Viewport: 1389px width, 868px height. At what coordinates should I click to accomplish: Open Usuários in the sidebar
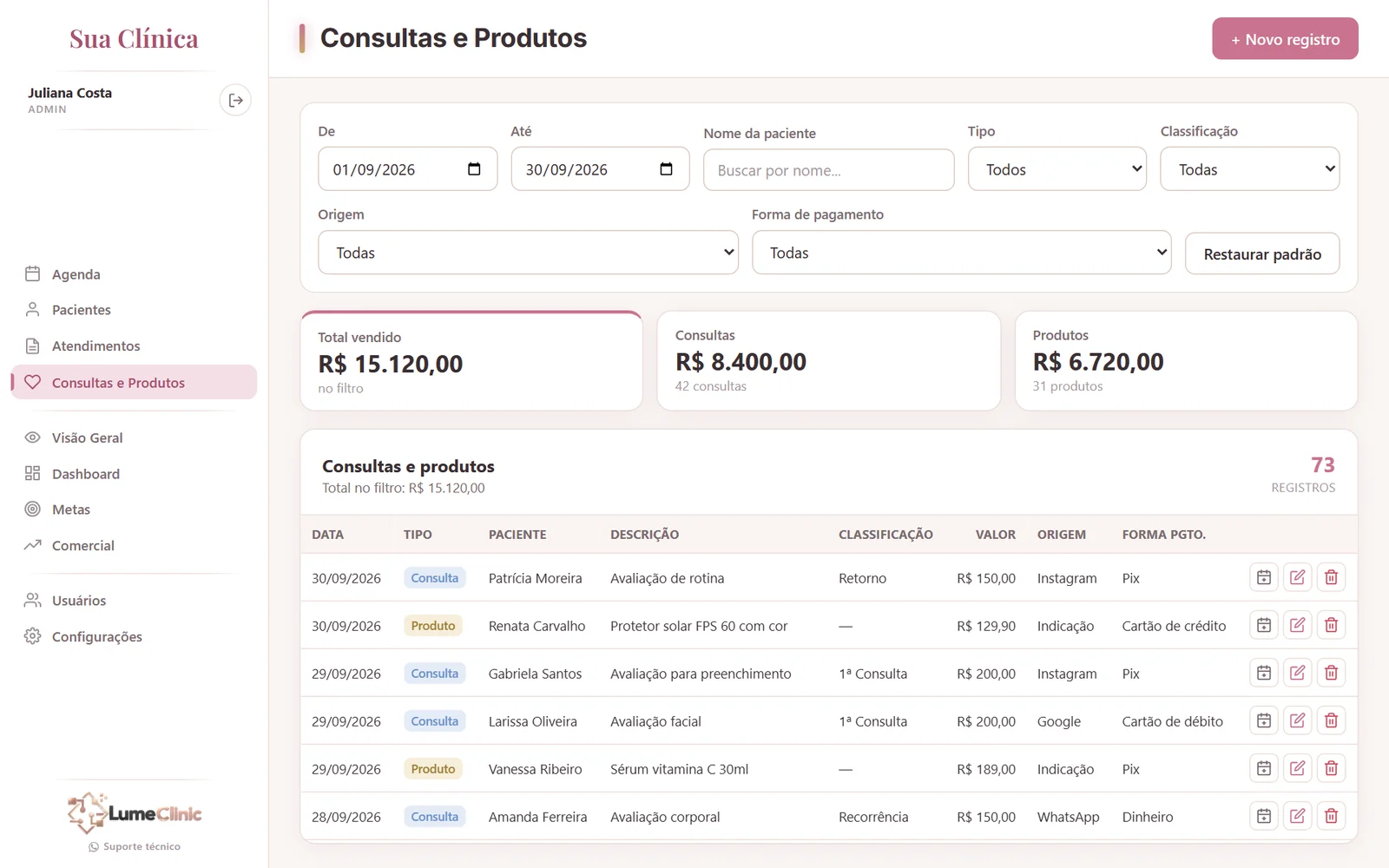tap(134, 601)
